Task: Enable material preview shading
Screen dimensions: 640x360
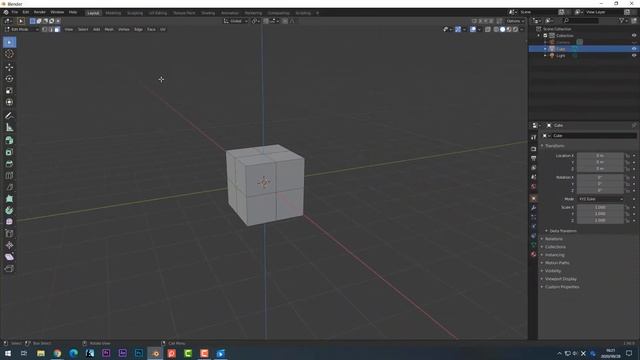Action: (x=509, y=29)
